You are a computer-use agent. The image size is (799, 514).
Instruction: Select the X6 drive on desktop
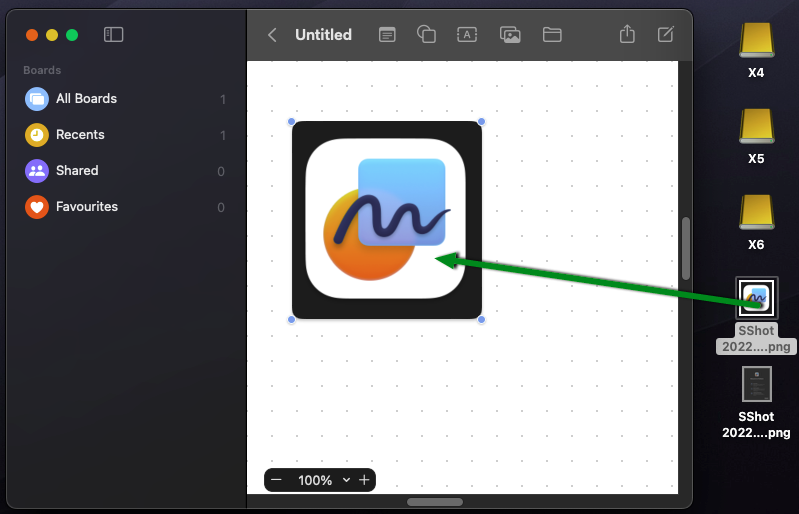(756, 223)
